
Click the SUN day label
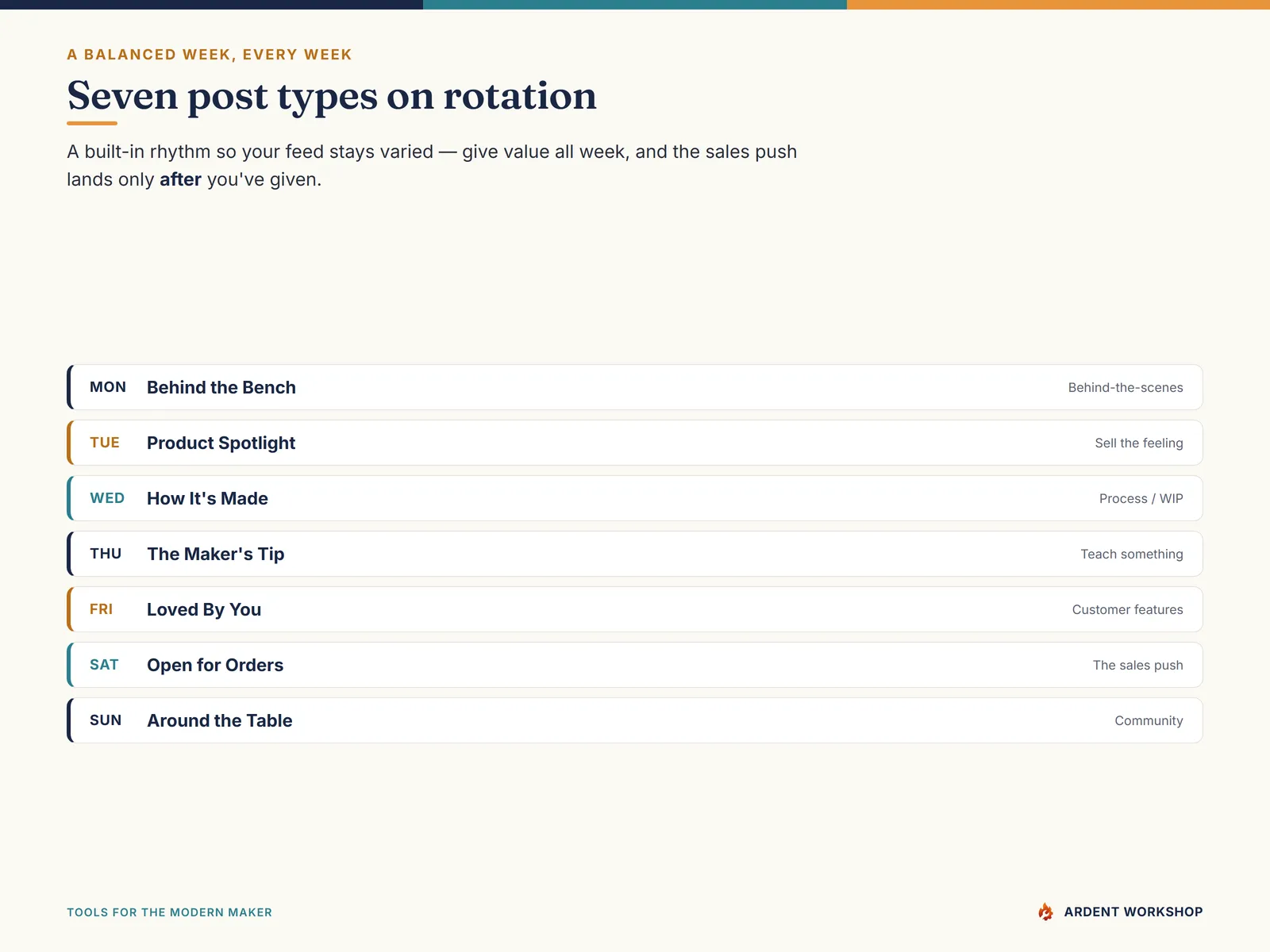106,720
